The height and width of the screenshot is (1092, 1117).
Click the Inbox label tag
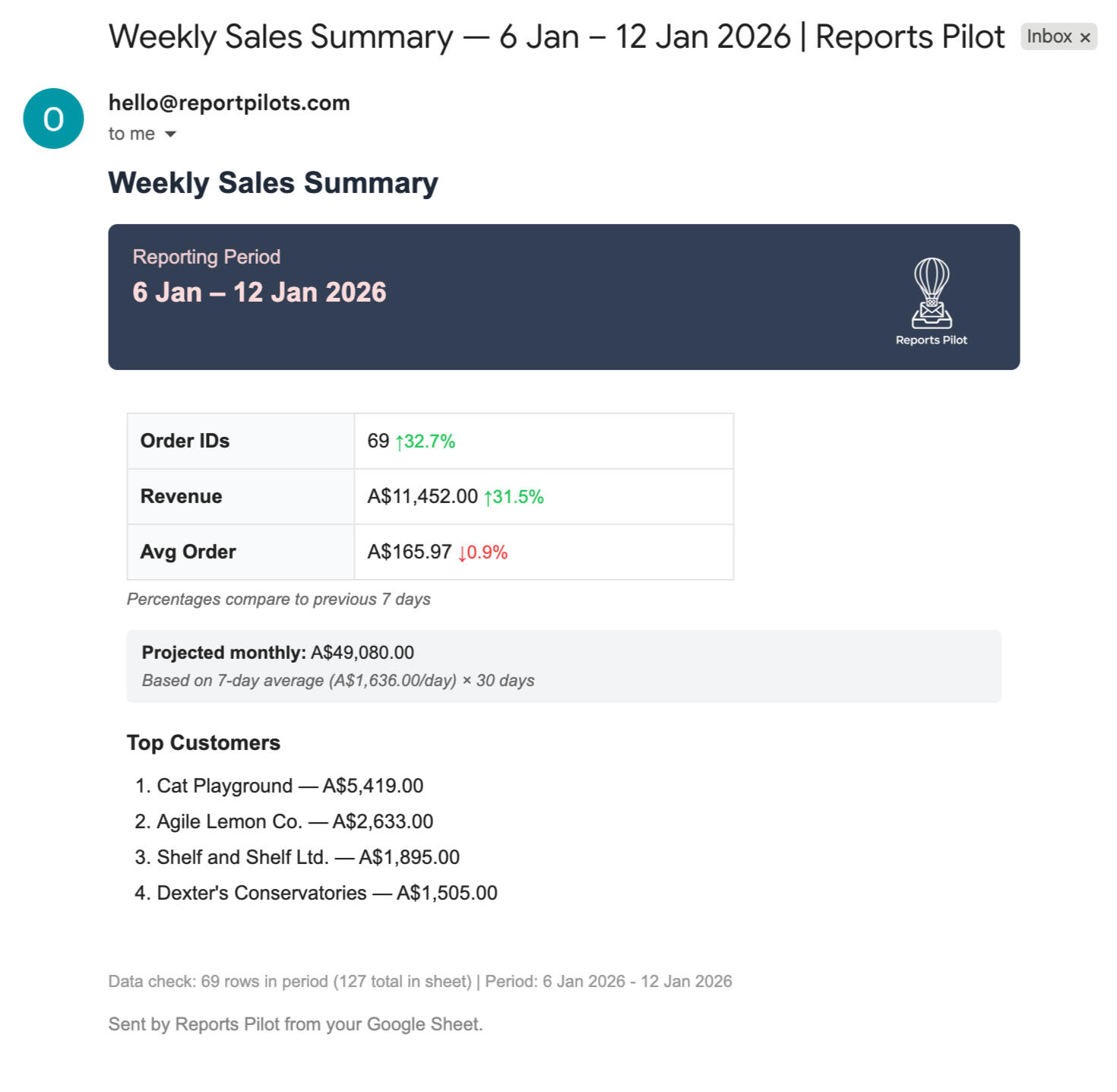pyautogui.click(x=1049, y=36)
